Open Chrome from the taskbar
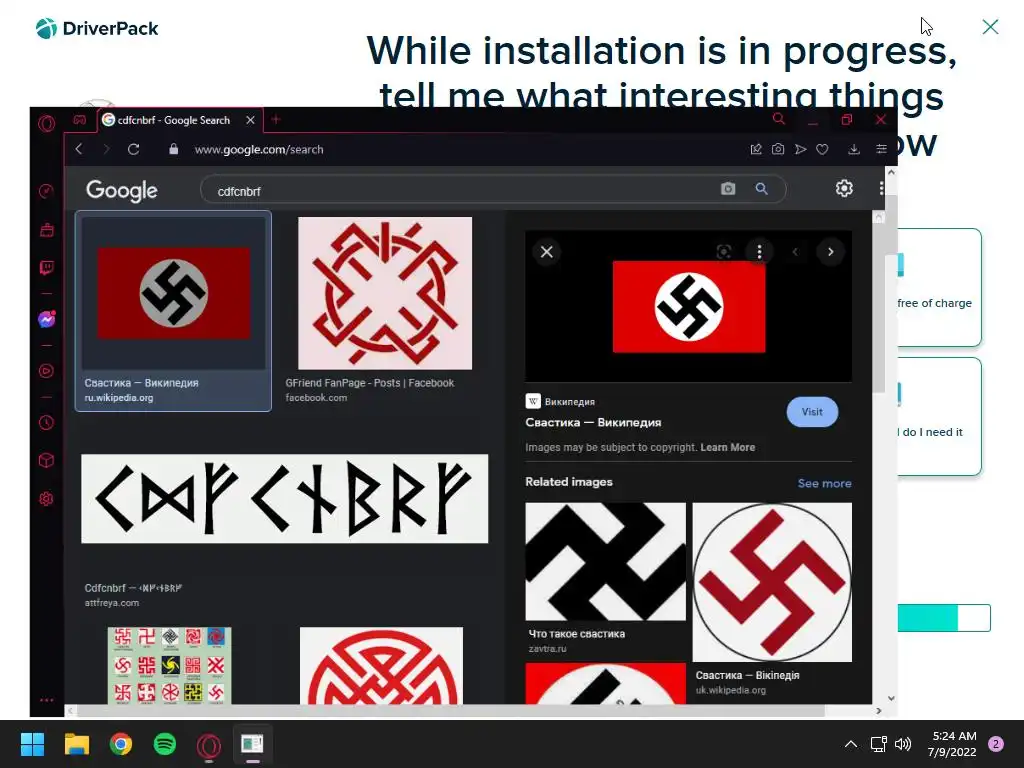 tap(121, 744)
